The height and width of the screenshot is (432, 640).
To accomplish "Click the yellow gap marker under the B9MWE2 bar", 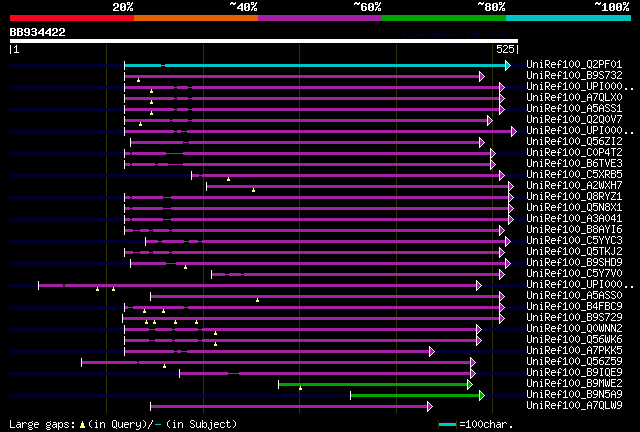I will pos(300,388).
